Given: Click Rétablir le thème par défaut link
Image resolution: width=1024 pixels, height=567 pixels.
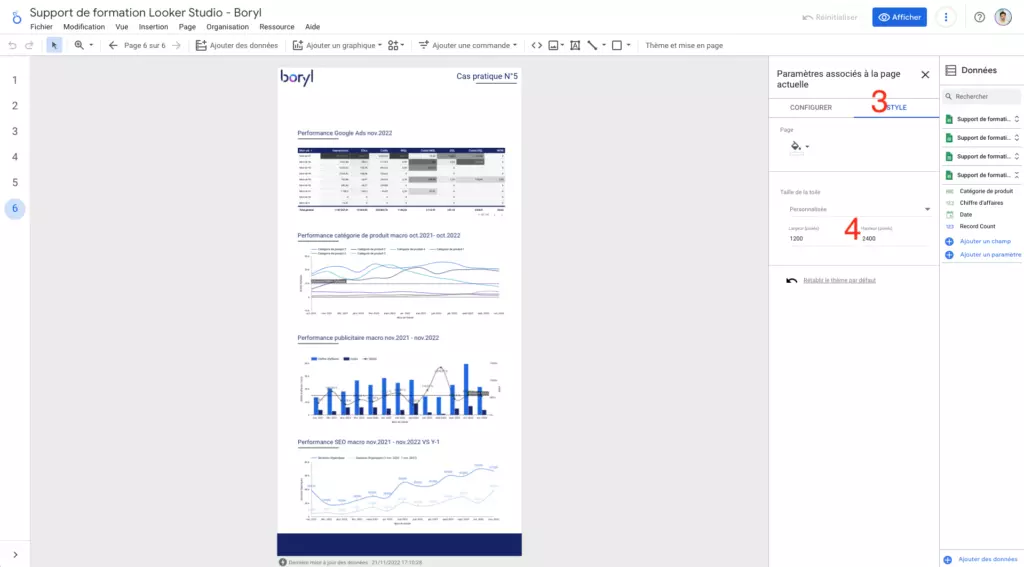Looking at the screenshot, I should pyautogui.click(x=839, y=280).
